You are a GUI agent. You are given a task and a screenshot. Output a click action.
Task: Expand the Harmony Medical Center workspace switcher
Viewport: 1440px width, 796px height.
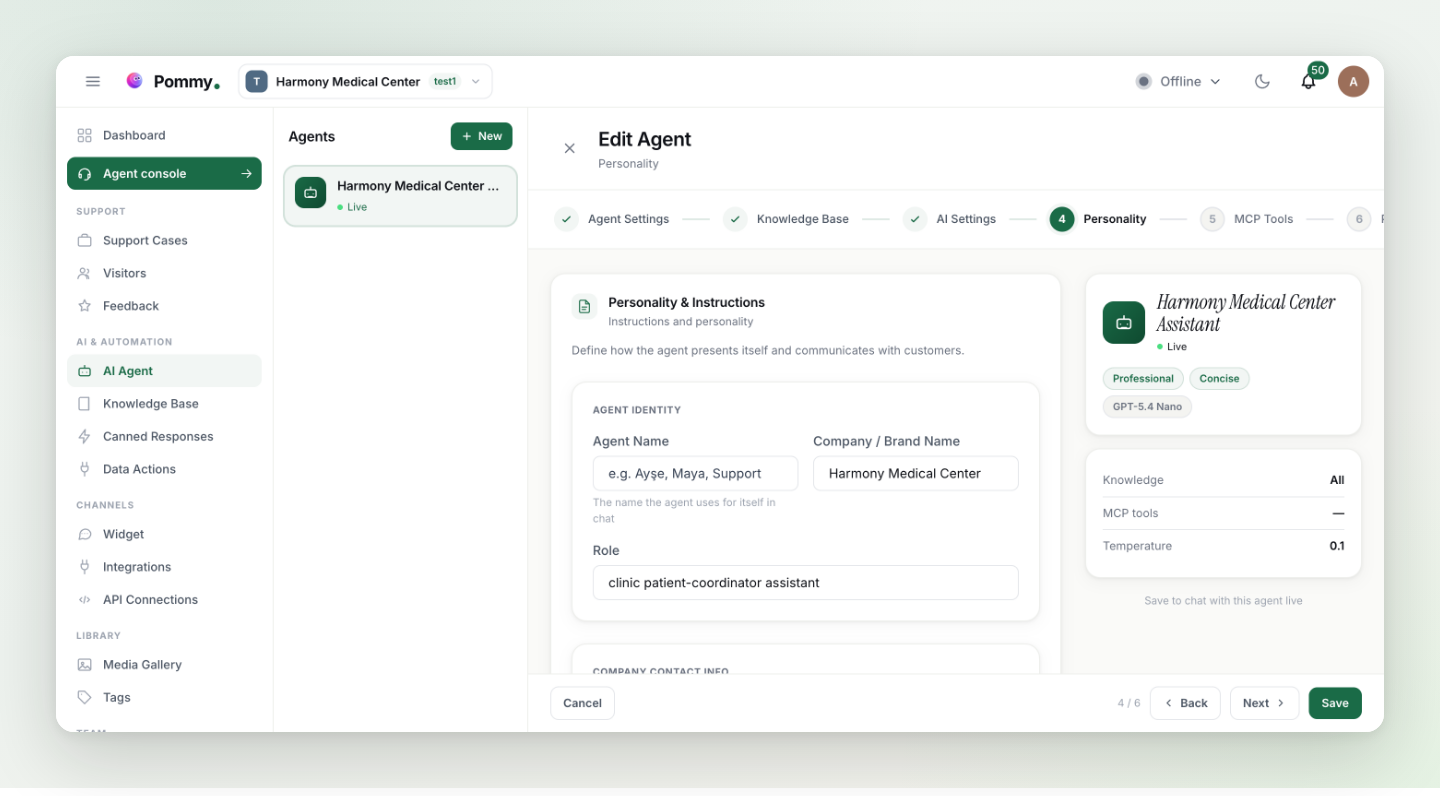click(x=365, y=82)
